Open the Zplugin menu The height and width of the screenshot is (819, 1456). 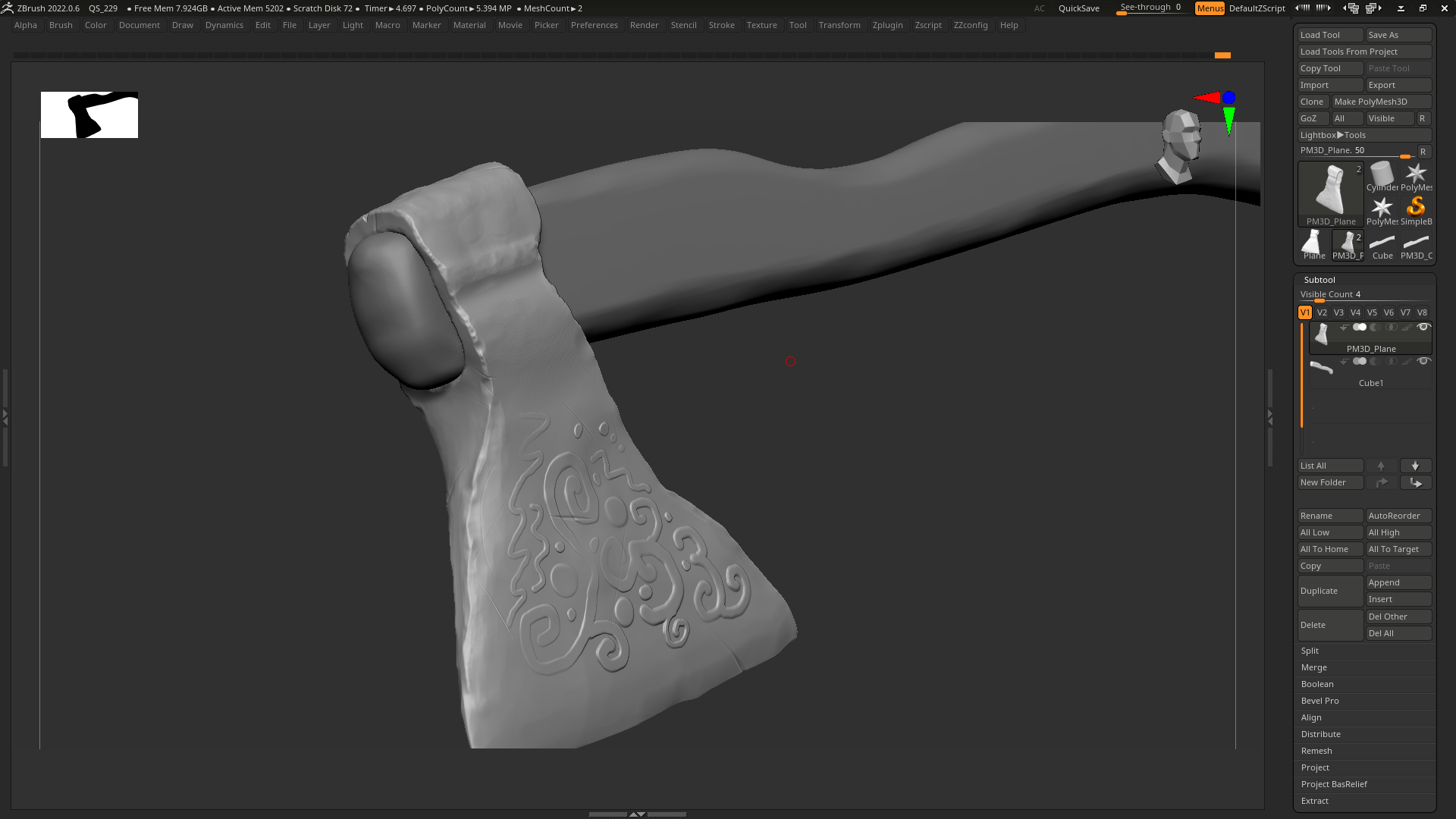[887, 25]
